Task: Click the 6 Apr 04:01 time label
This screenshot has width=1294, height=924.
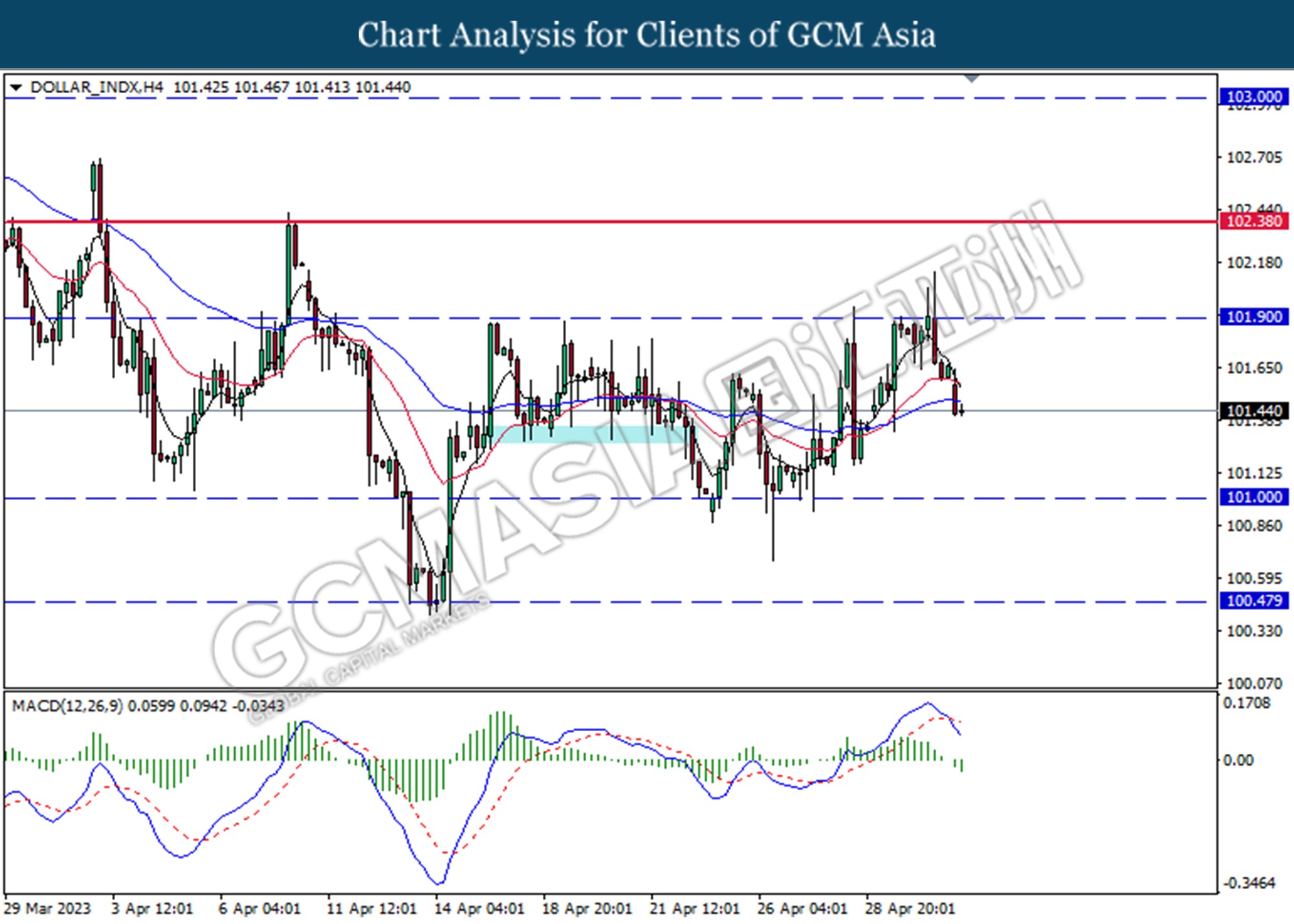Action: 259,908
